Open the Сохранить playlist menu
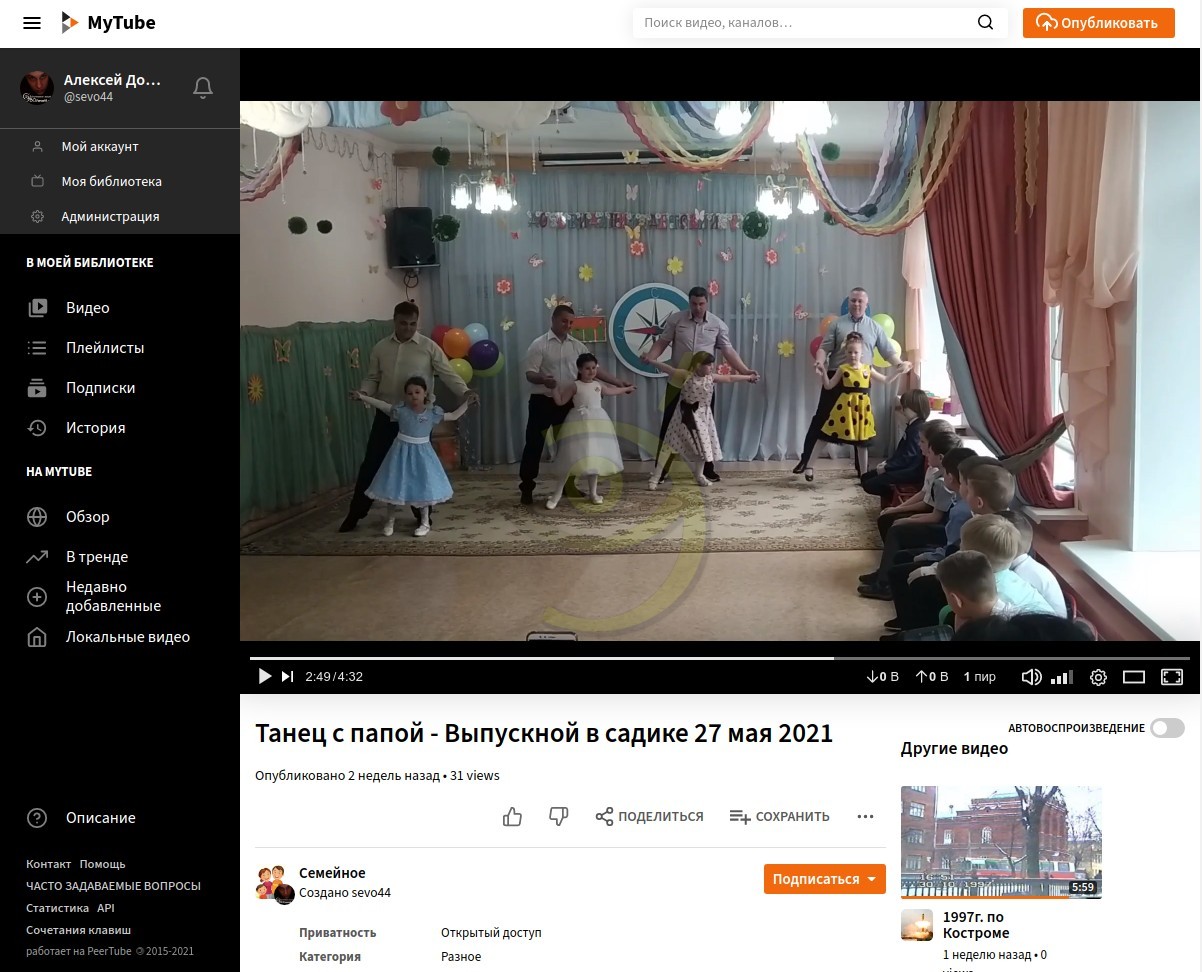Image resolution: width=1202 pixels, height=972 pixels. pos(780,817)
